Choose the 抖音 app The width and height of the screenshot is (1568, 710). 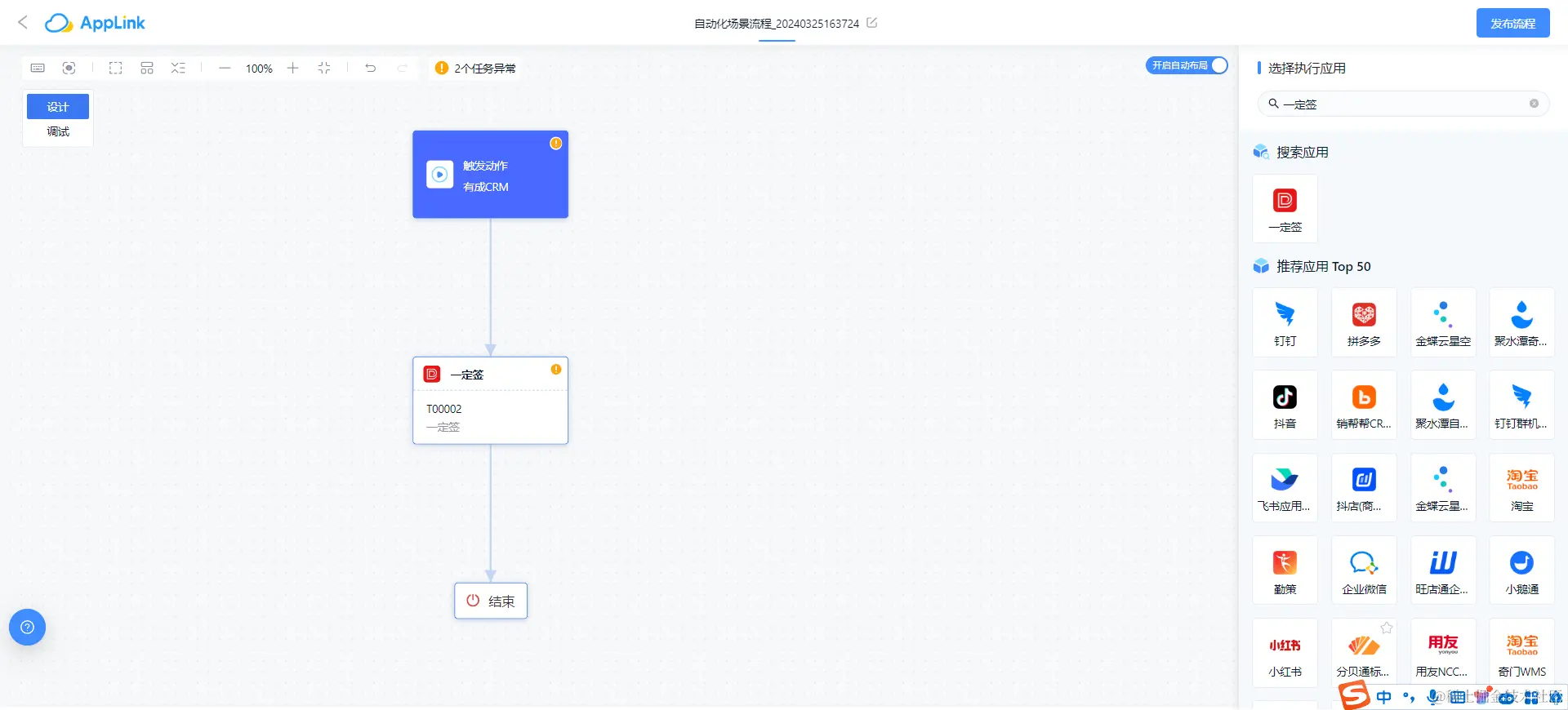click(1285, 405)
